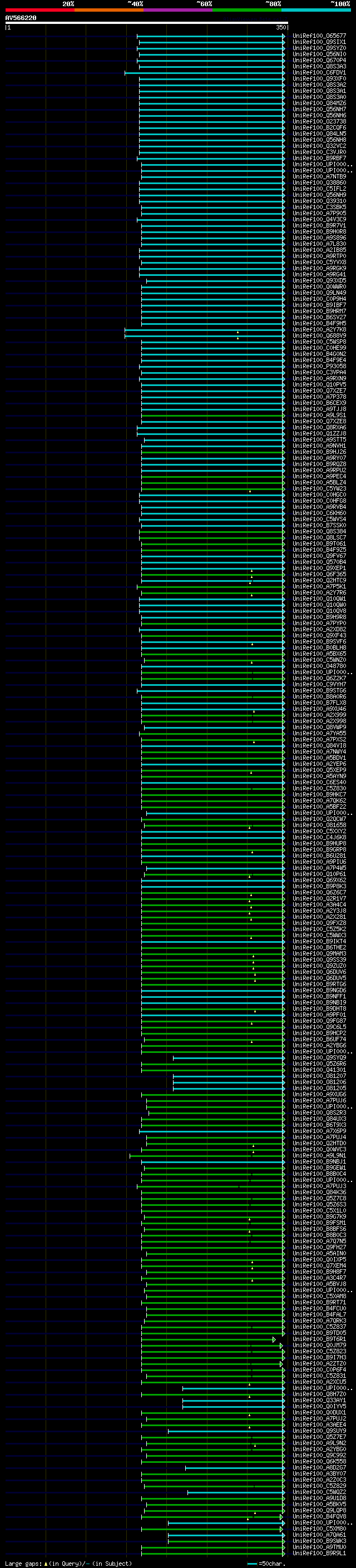Screen dimensions: 356x1568
Task: Select the label UniRef100_A3A4C4
Action: tap(319, 904)
